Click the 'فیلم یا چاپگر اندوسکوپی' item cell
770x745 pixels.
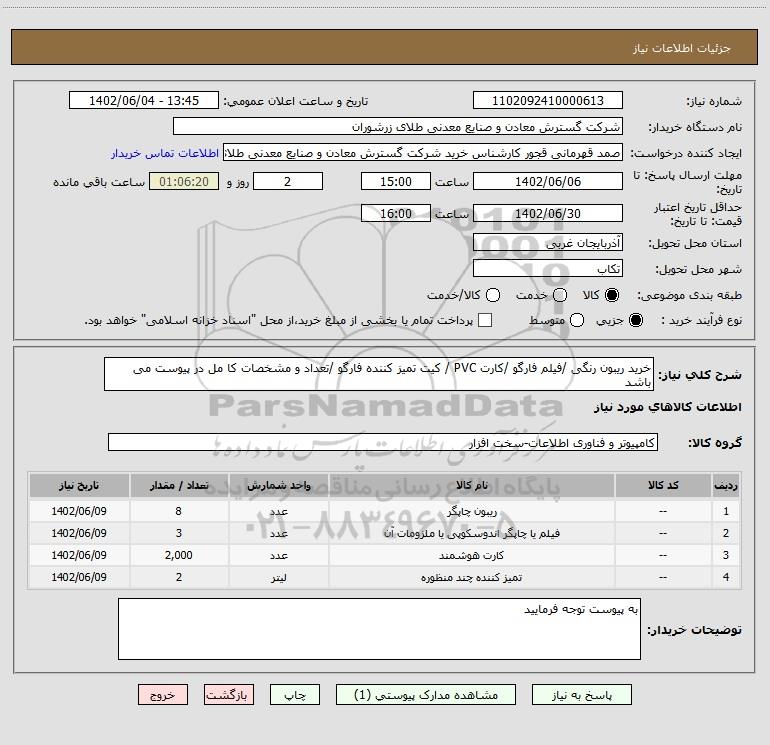(x=471, y=533)
